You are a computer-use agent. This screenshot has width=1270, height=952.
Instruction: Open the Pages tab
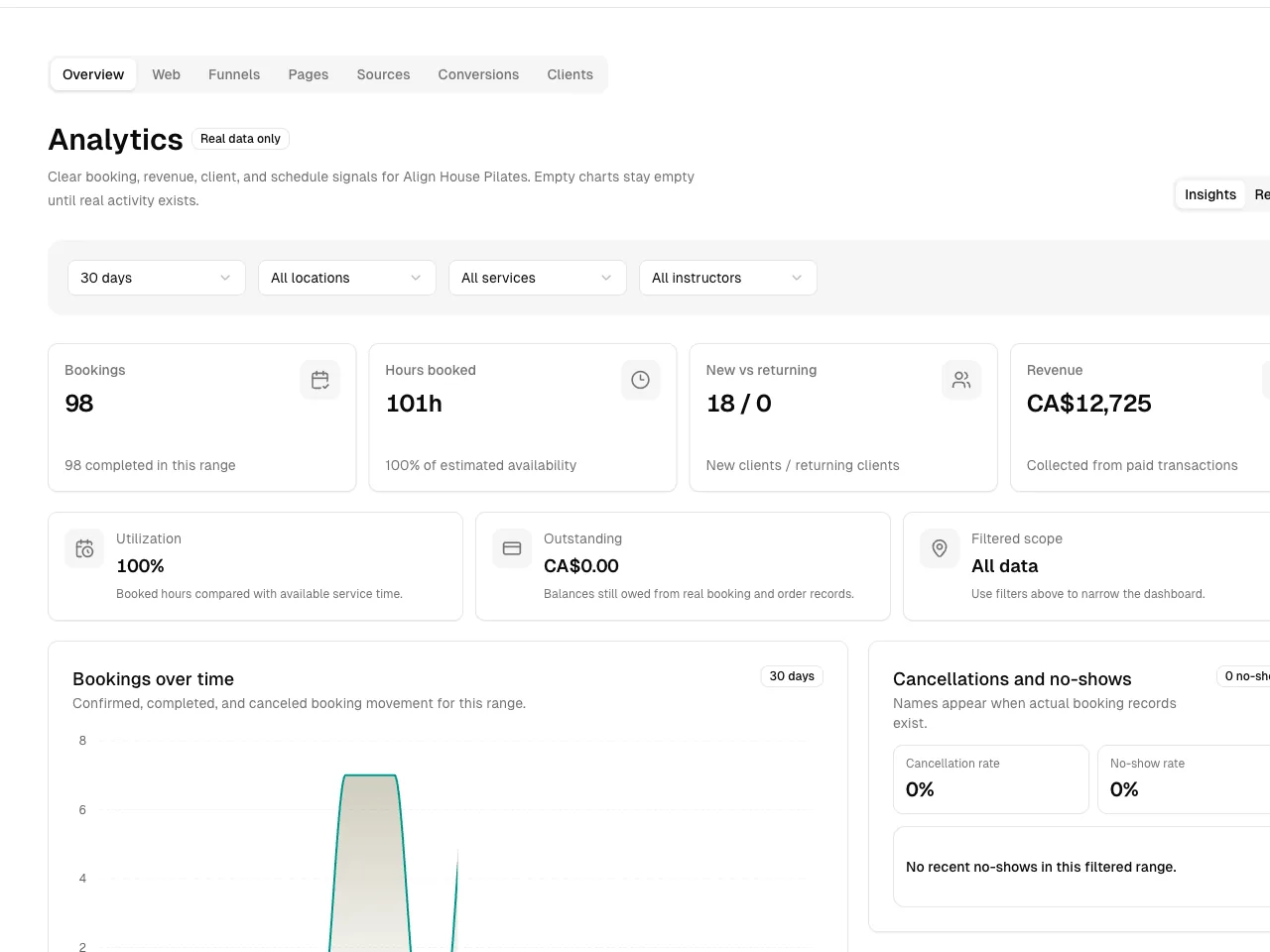[309, 74]
